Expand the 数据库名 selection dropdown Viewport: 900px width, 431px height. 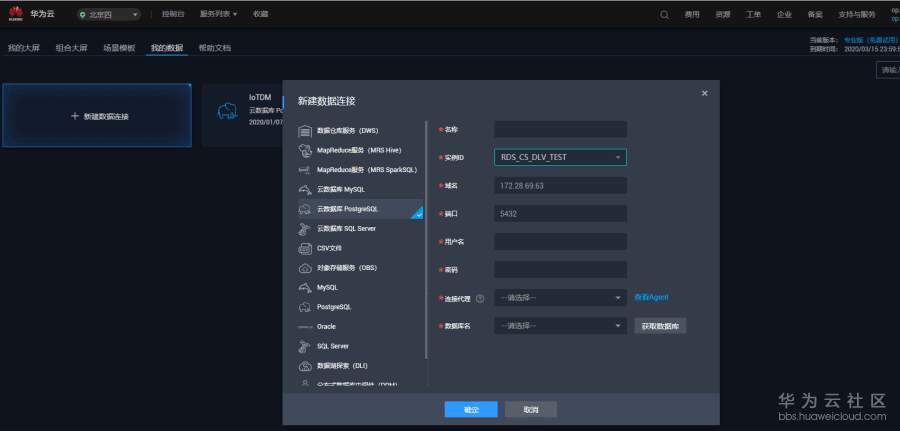click(x=560, y=326)
